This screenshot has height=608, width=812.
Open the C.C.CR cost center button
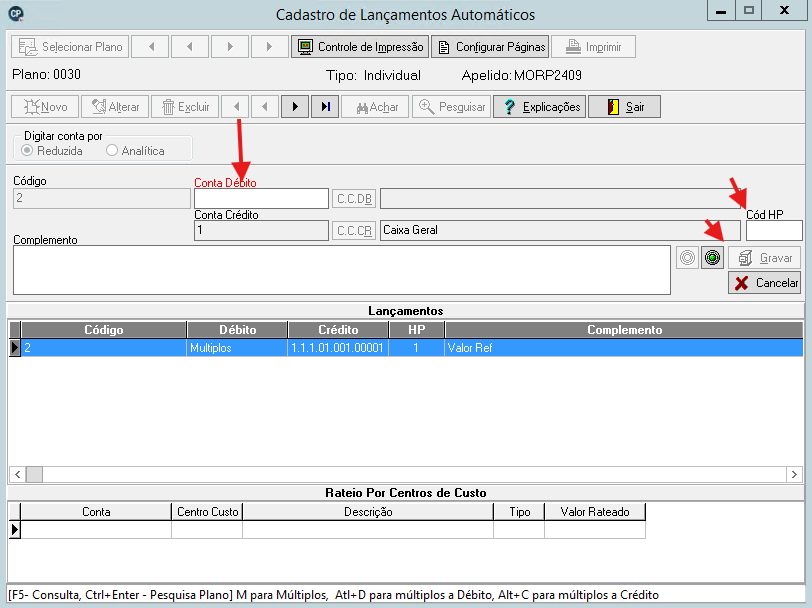coord(354,230)
